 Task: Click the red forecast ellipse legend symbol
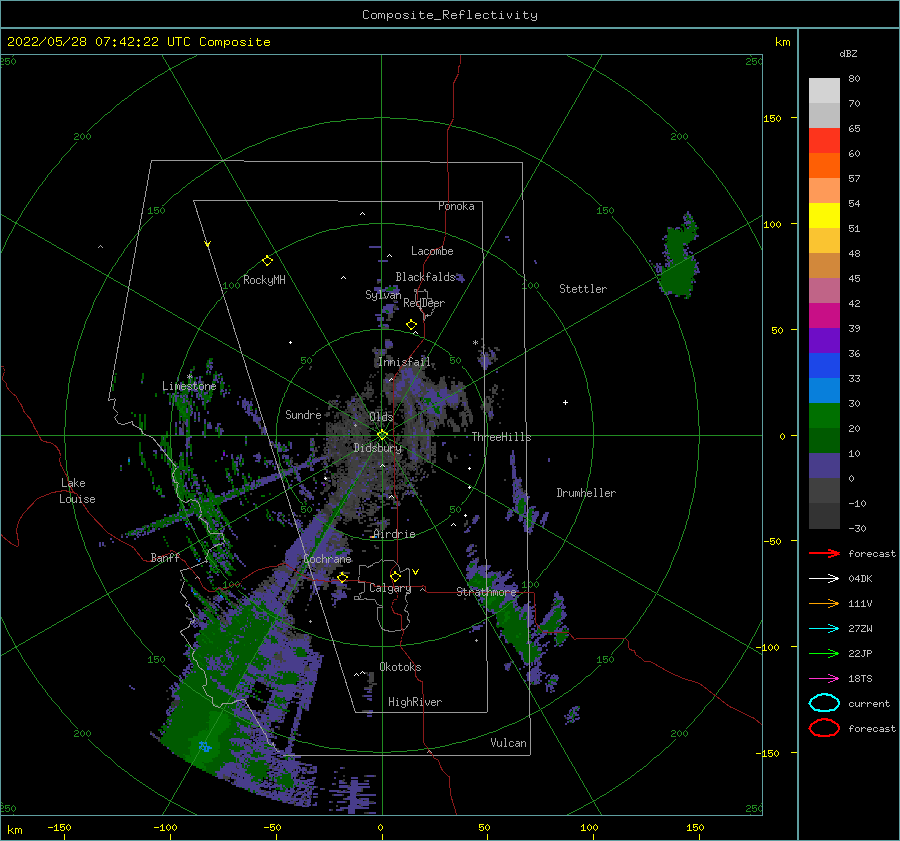[824, 728]
